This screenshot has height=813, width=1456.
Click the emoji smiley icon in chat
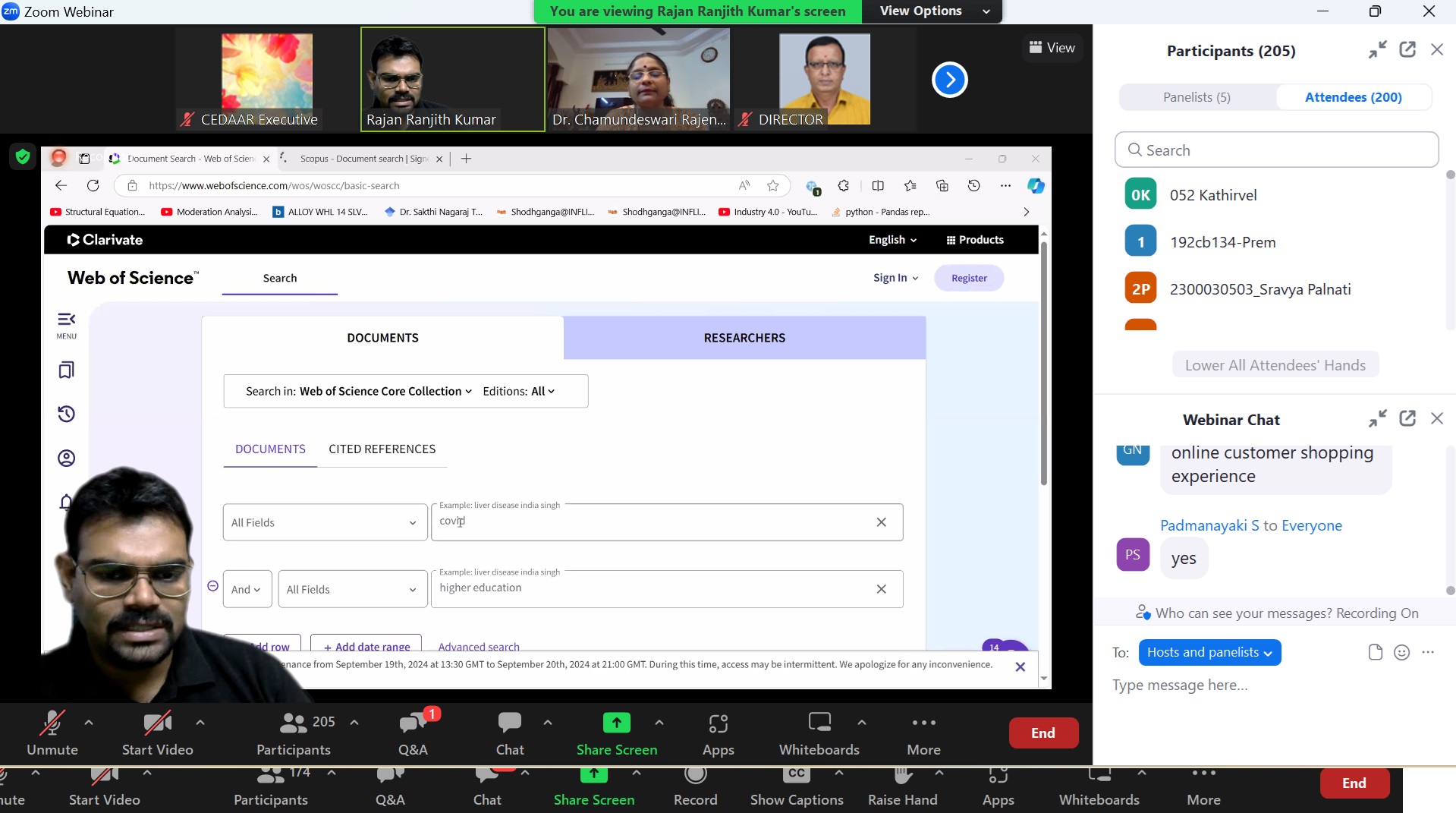point(1401,653)
